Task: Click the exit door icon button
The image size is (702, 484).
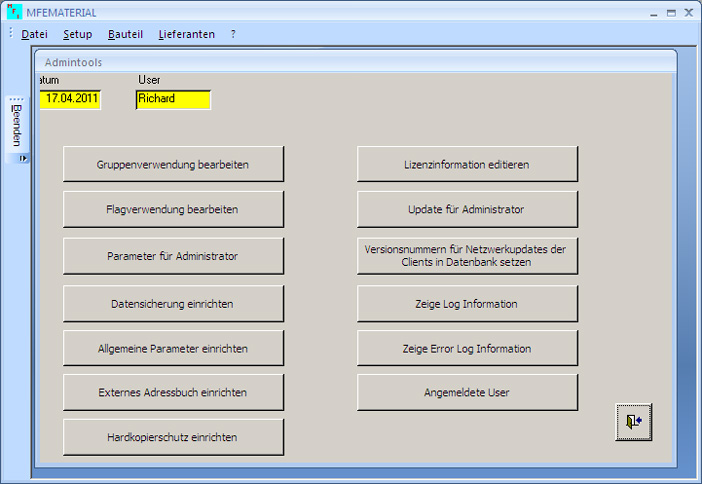Action: (x=634, y=422)
